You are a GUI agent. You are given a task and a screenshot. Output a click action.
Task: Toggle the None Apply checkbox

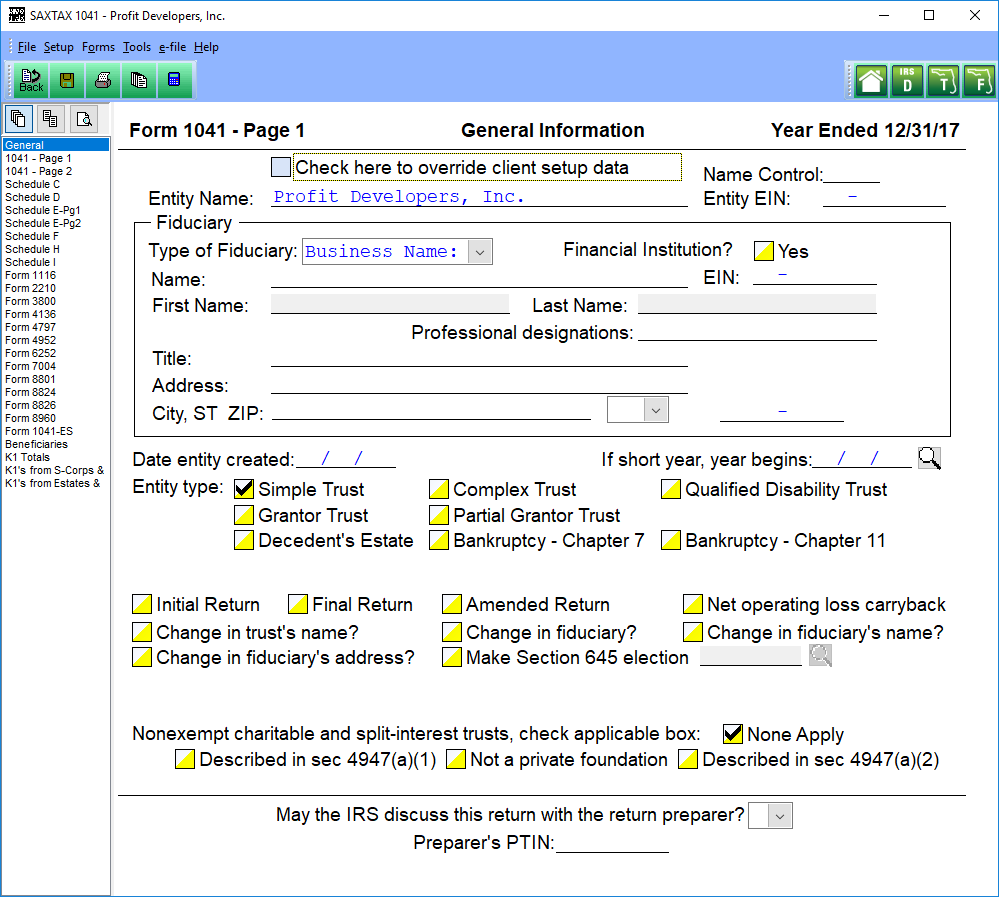[733, 734]
